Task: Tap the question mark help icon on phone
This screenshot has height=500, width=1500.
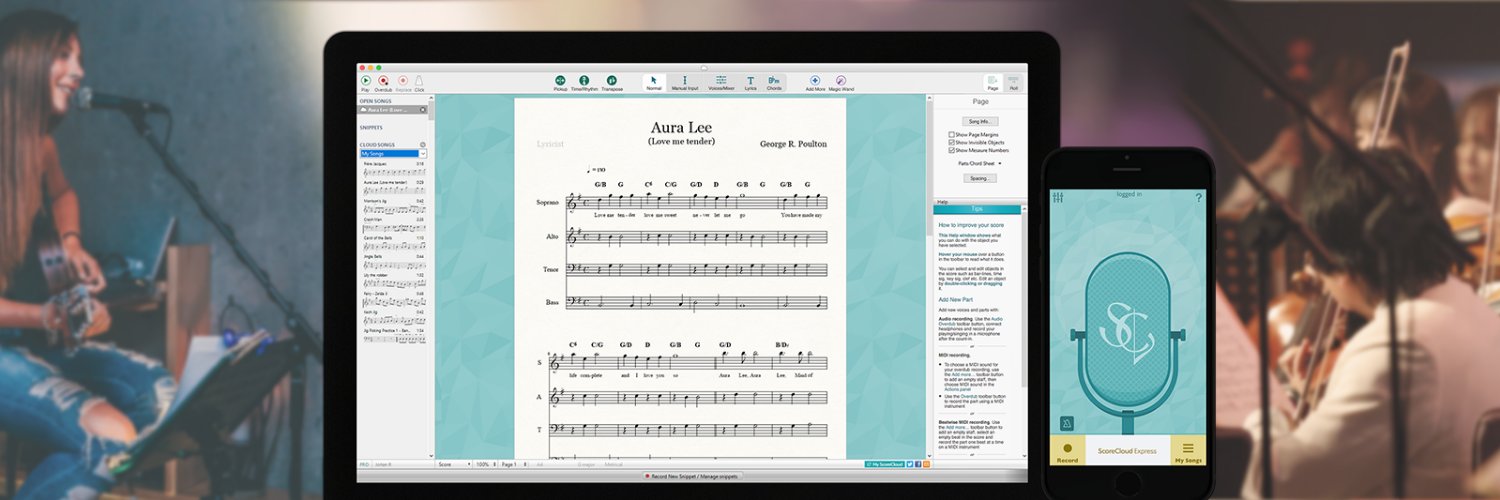Action: coord(1199,198)
